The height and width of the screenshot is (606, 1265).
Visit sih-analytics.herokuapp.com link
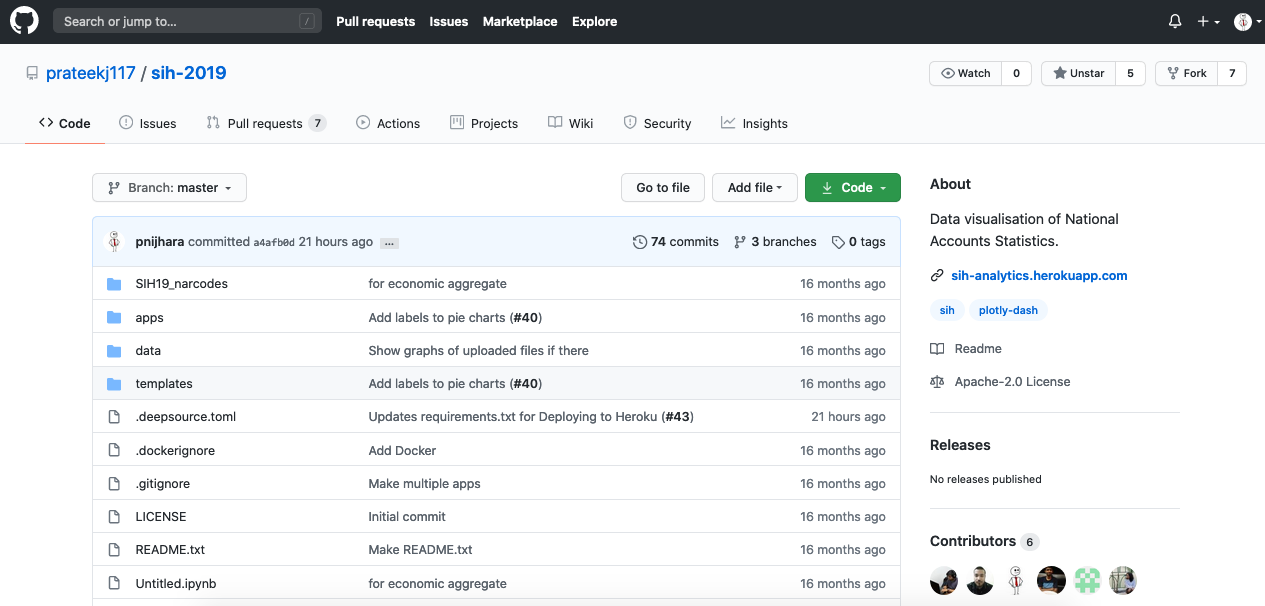[x=1038, y=275]
